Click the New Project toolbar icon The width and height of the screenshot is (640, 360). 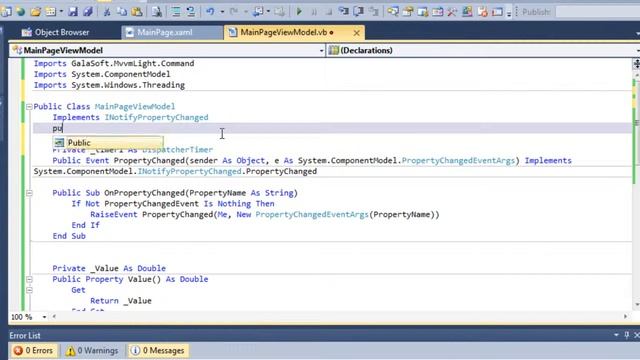coord(6,12)
